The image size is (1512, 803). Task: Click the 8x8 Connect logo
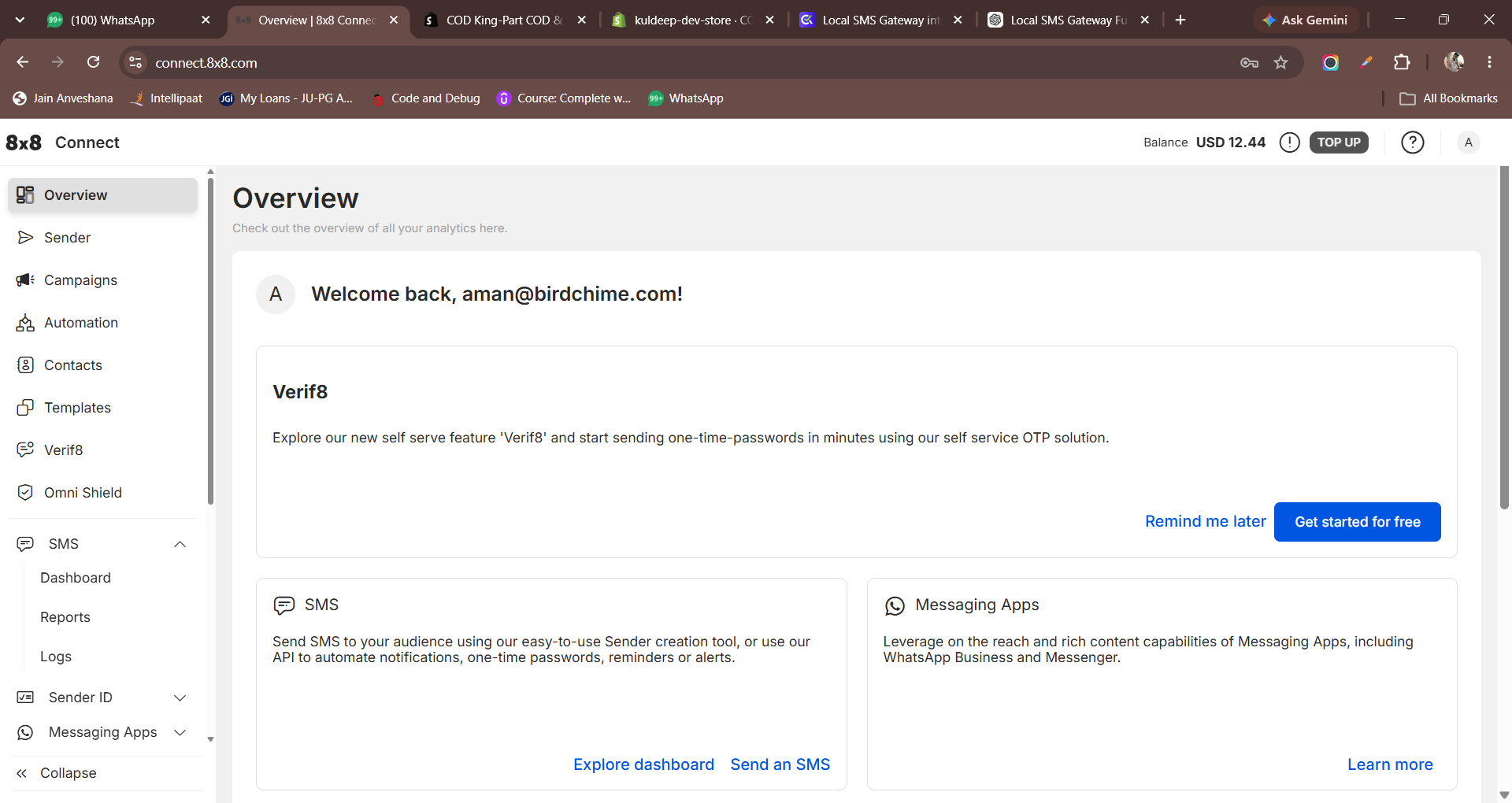pos(62,142)
